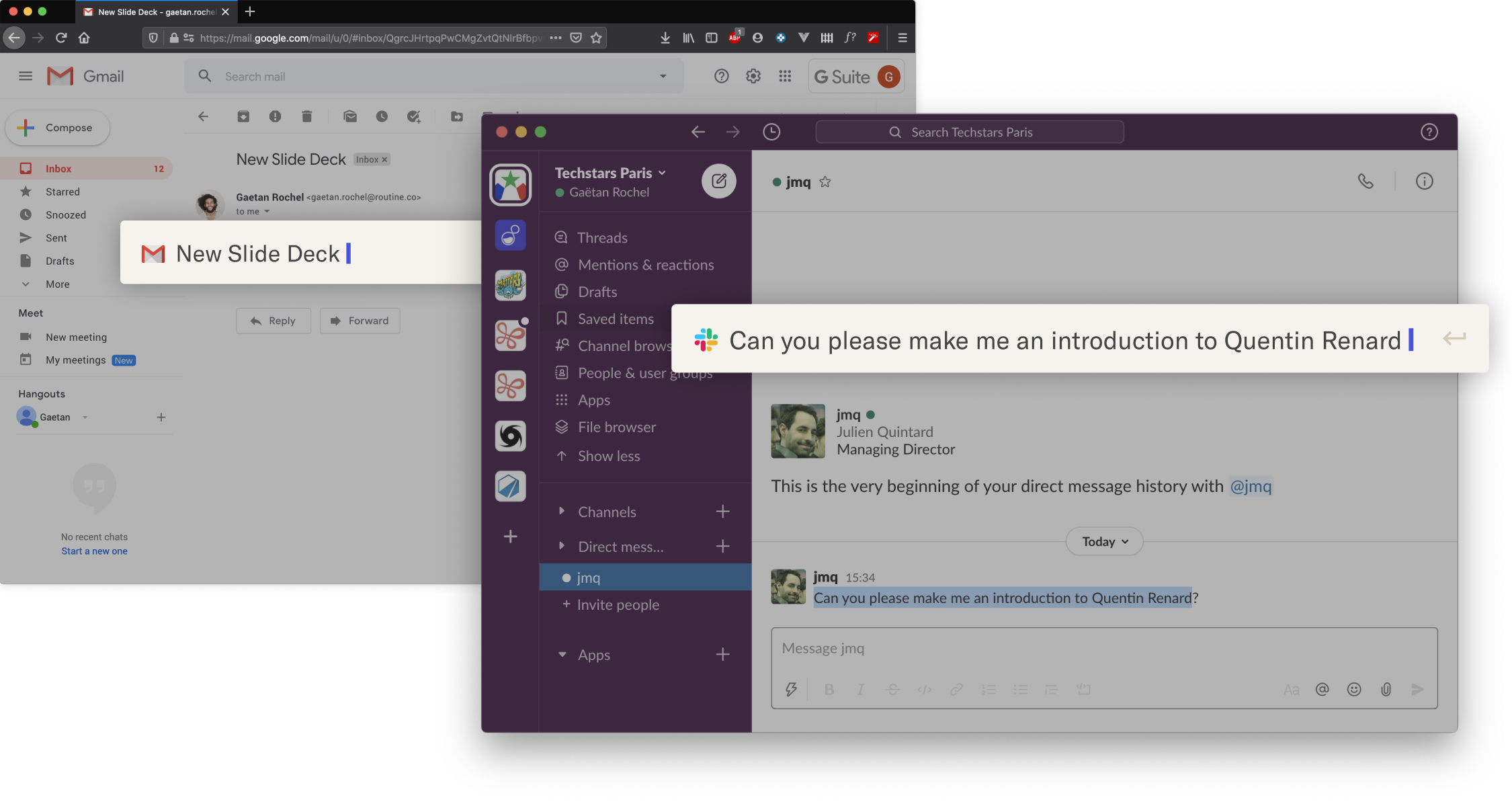Add a new Slack workspace

click(x=511, y=536)
